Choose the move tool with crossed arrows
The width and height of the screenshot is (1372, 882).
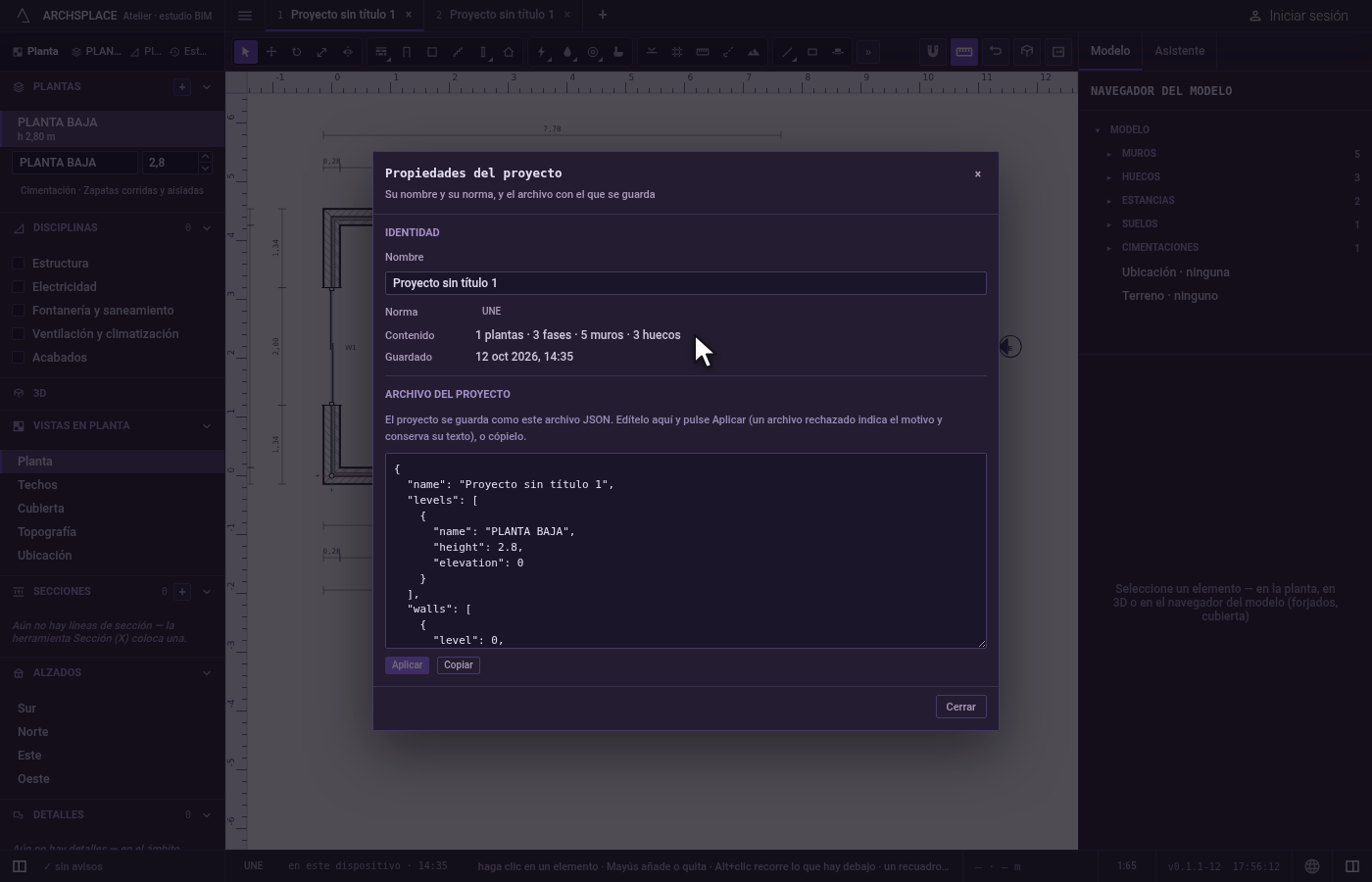coord(271,52)
